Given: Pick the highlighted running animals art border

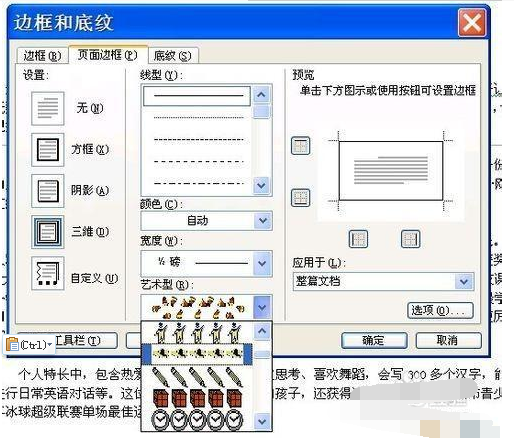Looking at the screenshot, I should [197, 354].
